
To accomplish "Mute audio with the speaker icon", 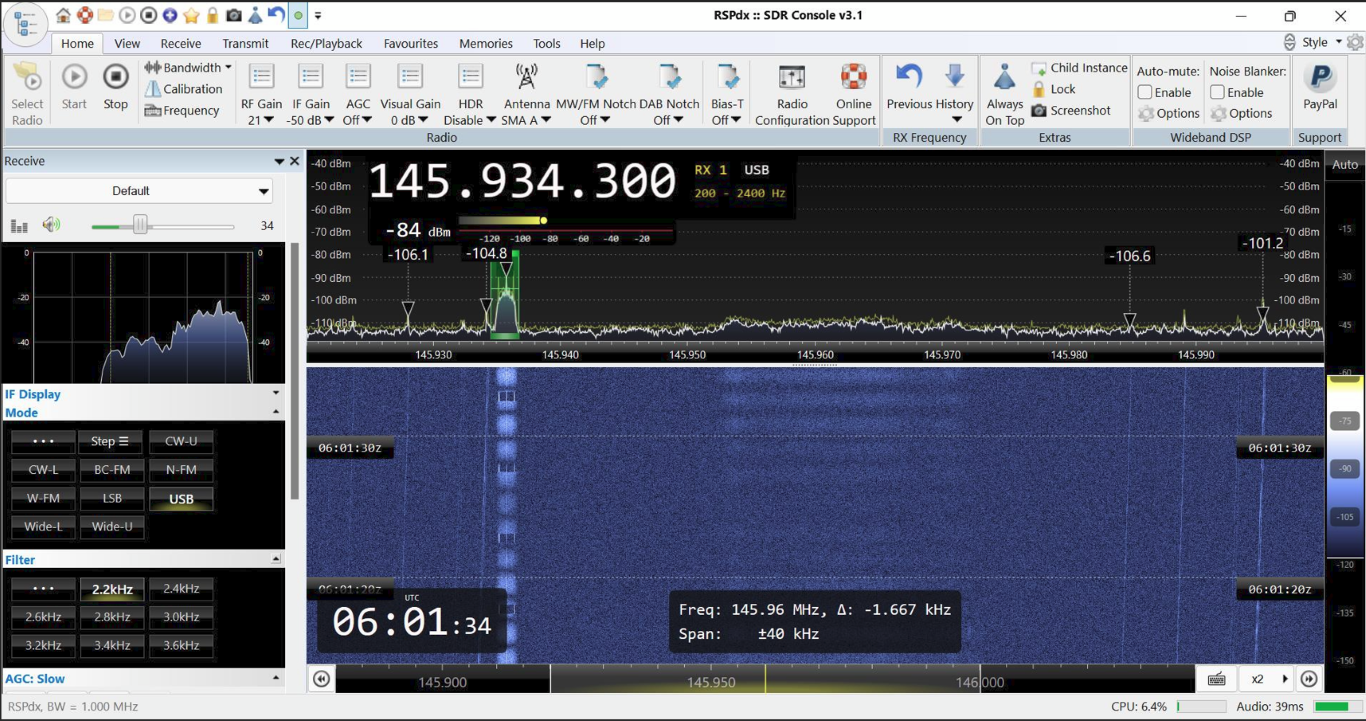I will click(51, 225).
